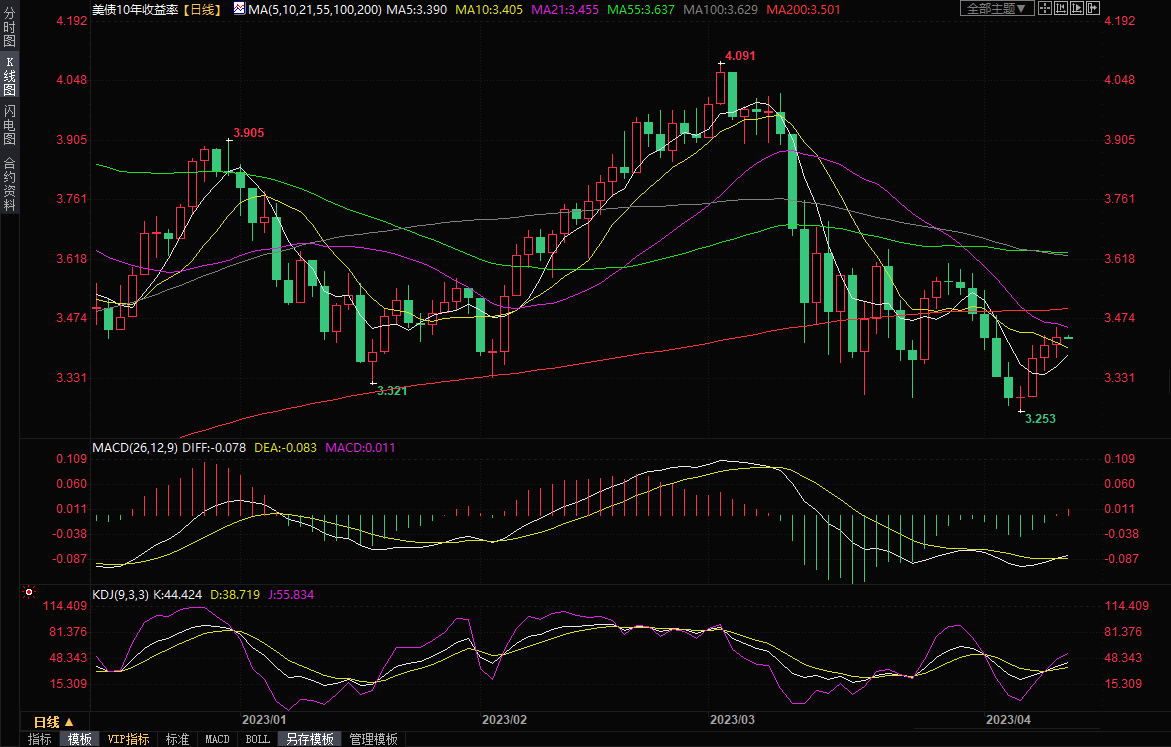Screen dimensions: 1171x747
Task: Click the first layout icon after 全部主题
Action: coord(1046,9)
